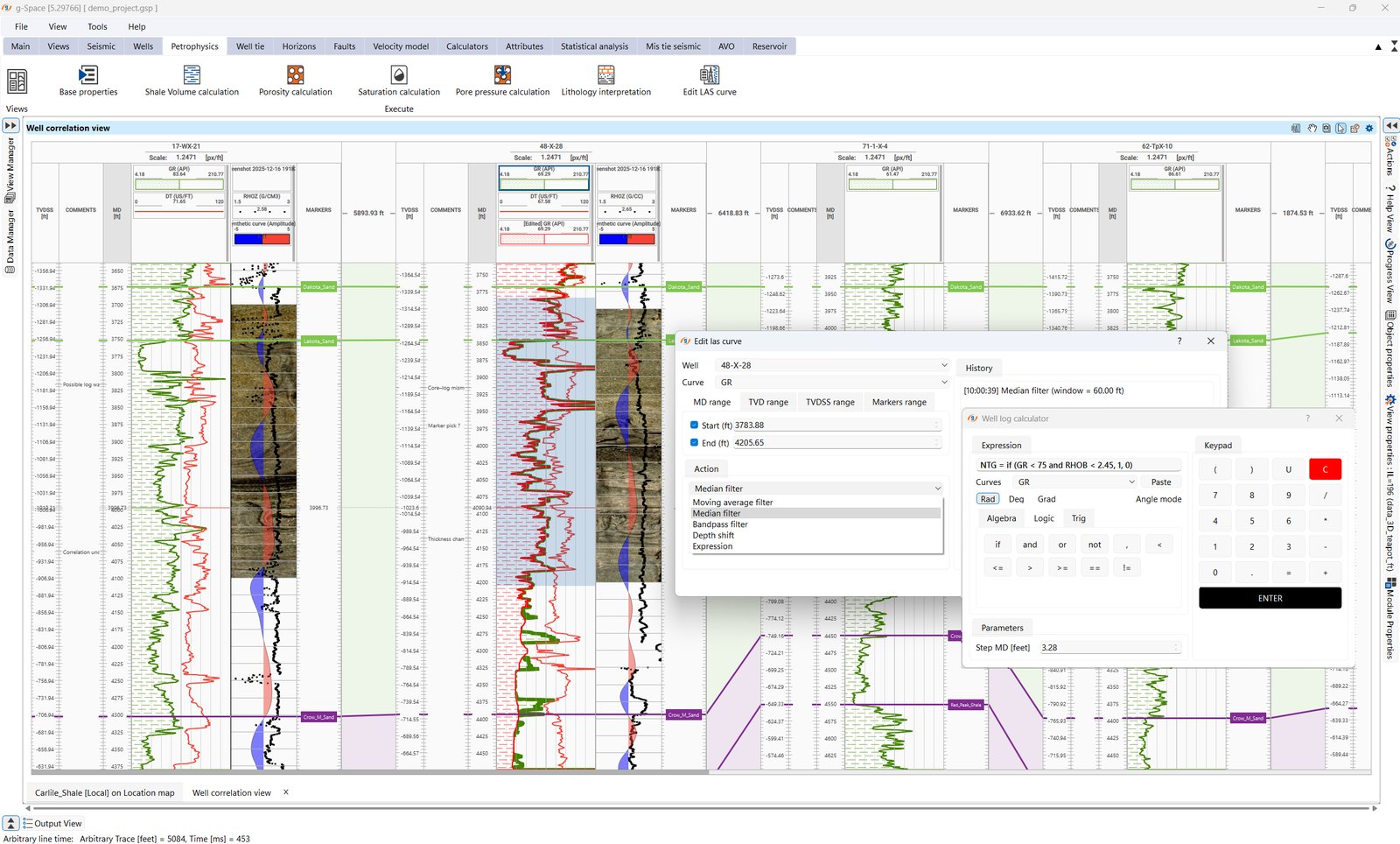Select Rad angle mode

point(987,499)
